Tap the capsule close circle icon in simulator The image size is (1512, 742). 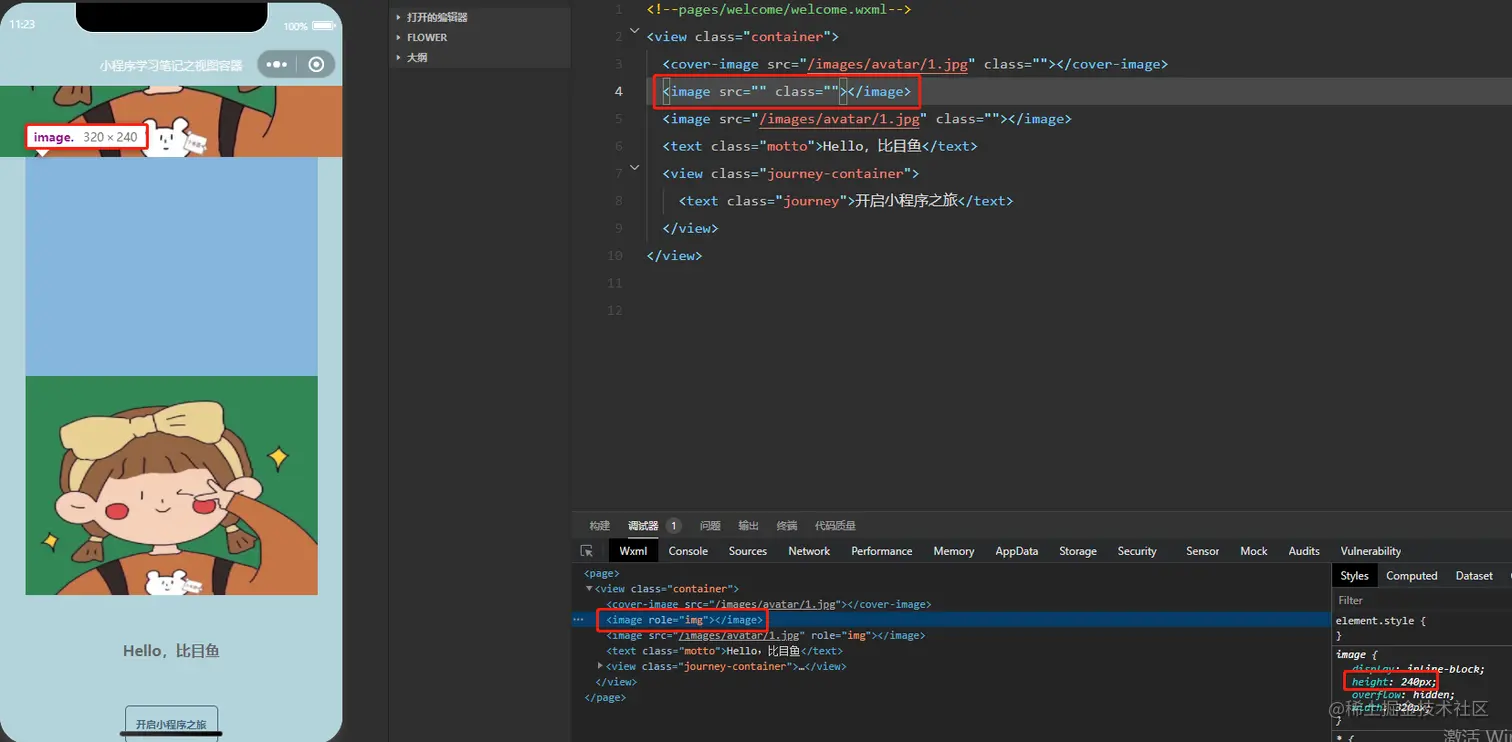316,65
